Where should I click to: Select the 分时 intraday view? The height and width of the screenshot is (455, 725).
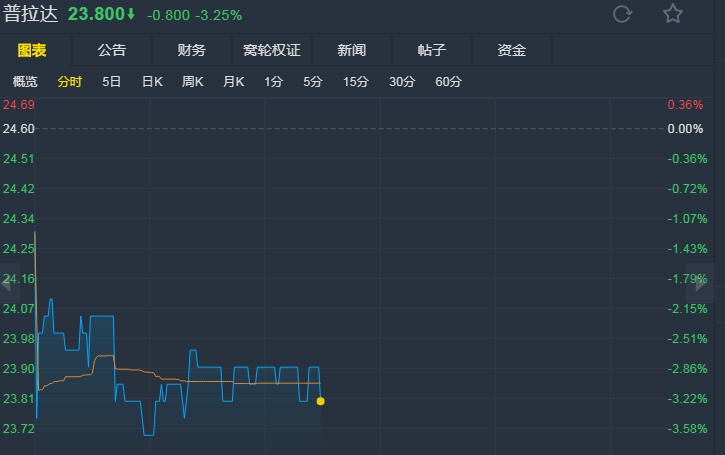(x=70, y=82)
